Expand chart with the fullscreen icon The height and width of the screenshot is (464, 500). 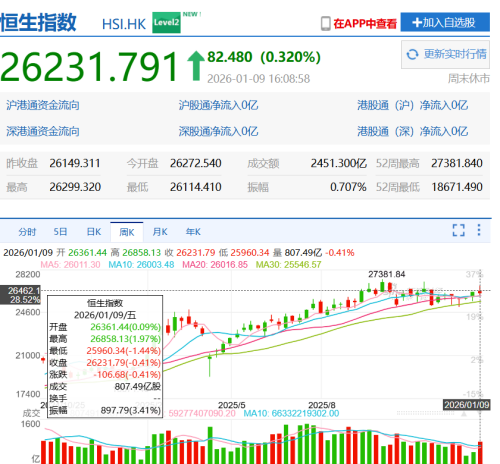click(458, 230)
